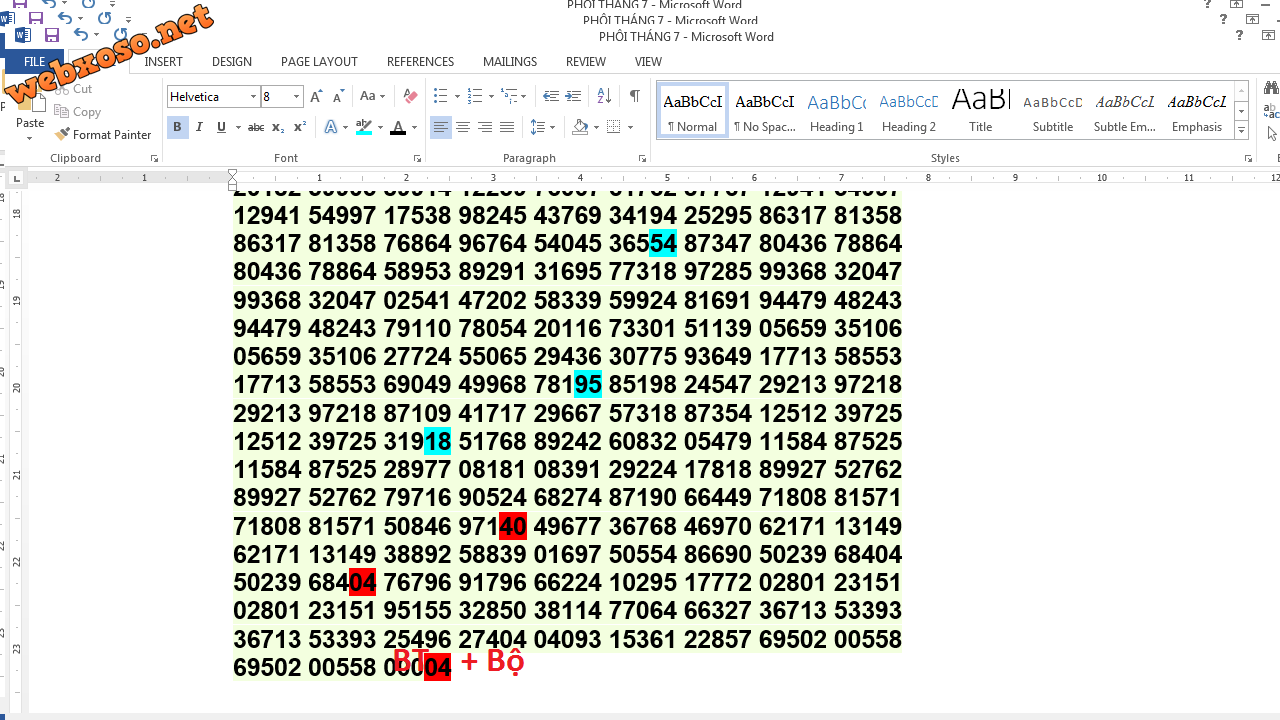Image resolution: width=1280 pixels, height=720 pixels.
Task: Open the Helvetica font name dropdown
Action: coord(253,97)
